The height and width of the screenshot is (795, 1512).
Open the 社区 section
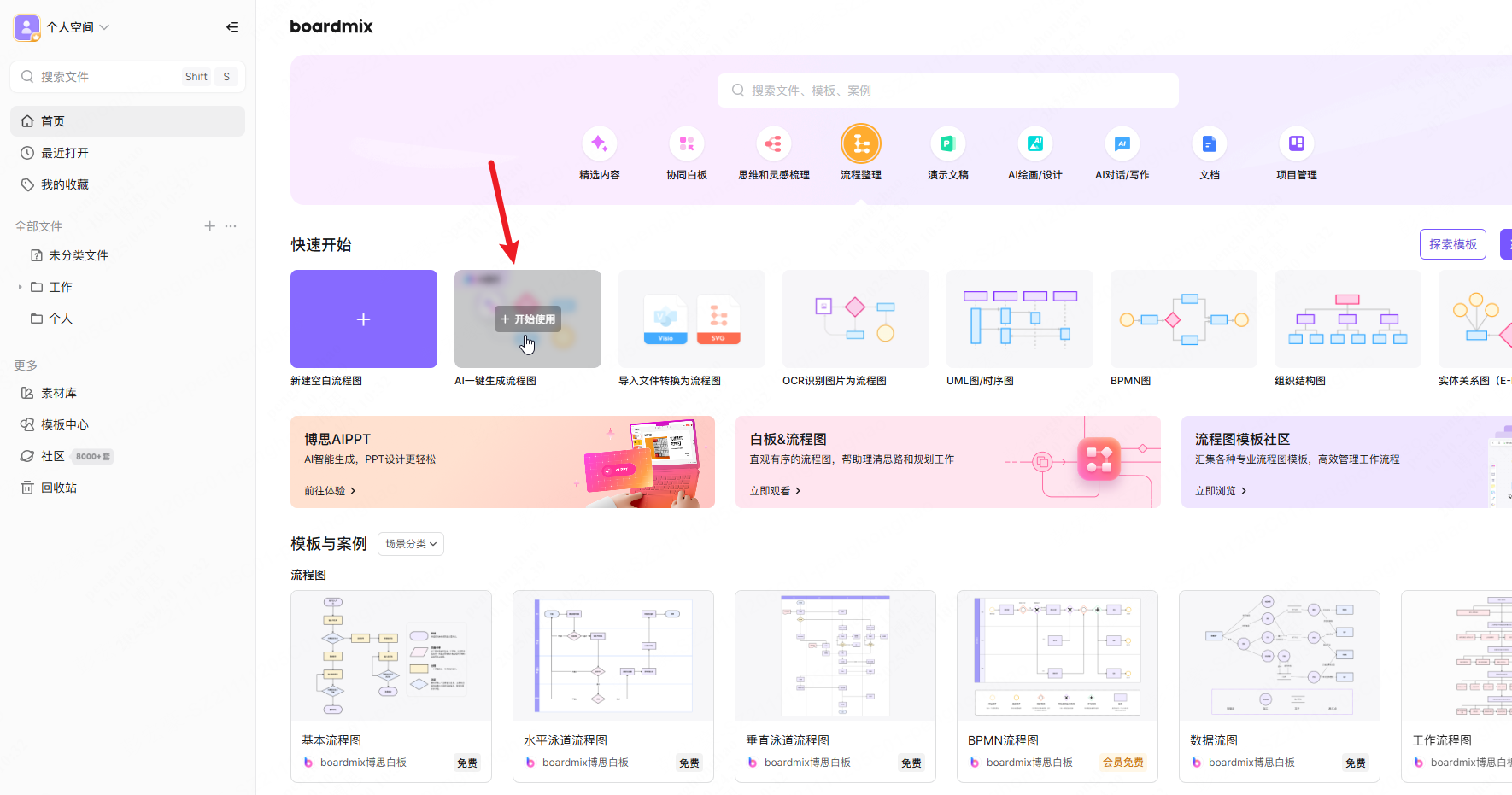(53, 456)
